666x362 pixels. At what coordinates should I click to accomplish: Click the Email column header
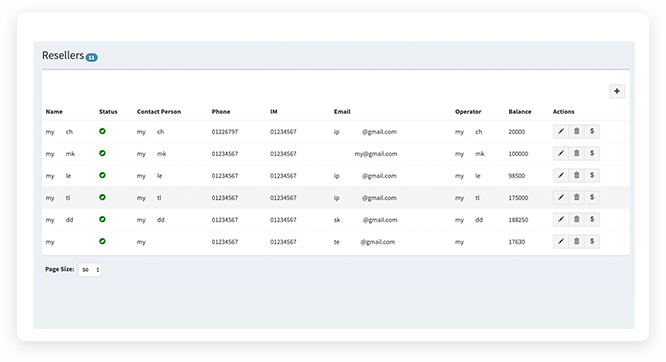[342, 112]
